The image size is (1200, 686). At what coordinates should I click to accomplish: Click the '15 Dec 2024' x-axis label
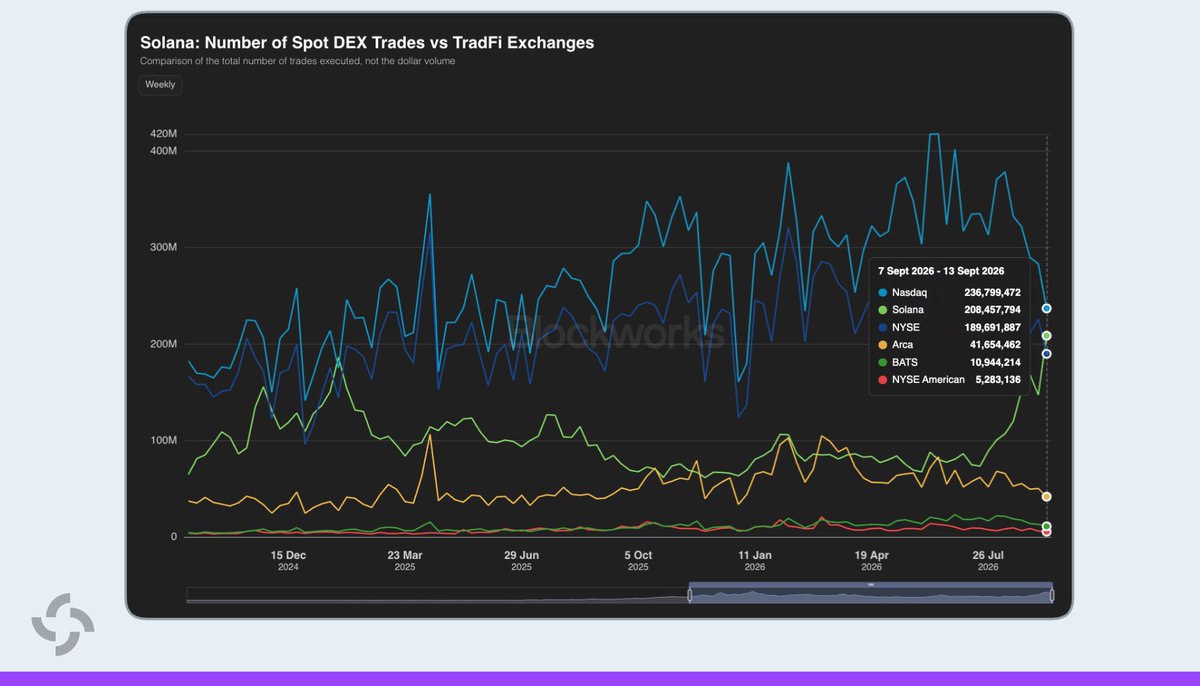click(x=288, y=560)
